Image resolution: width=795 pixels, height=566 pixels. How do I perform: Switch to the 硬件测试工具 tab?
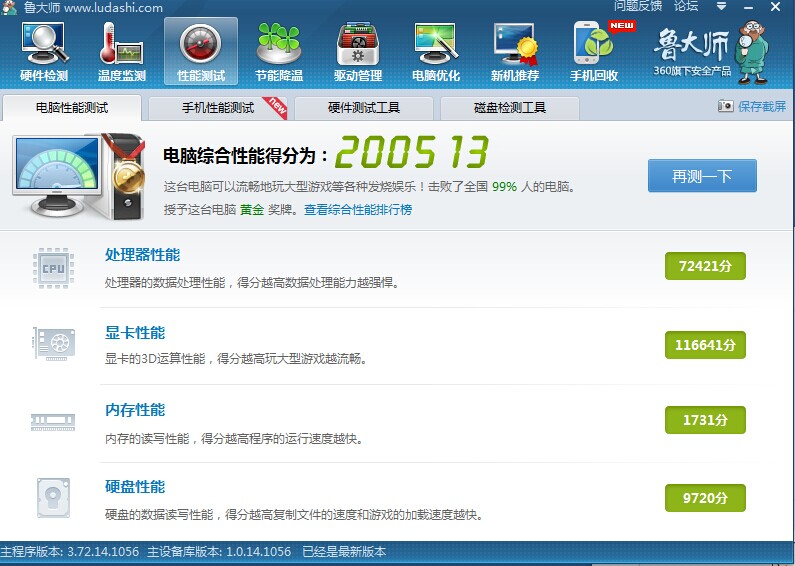point(364,108)
